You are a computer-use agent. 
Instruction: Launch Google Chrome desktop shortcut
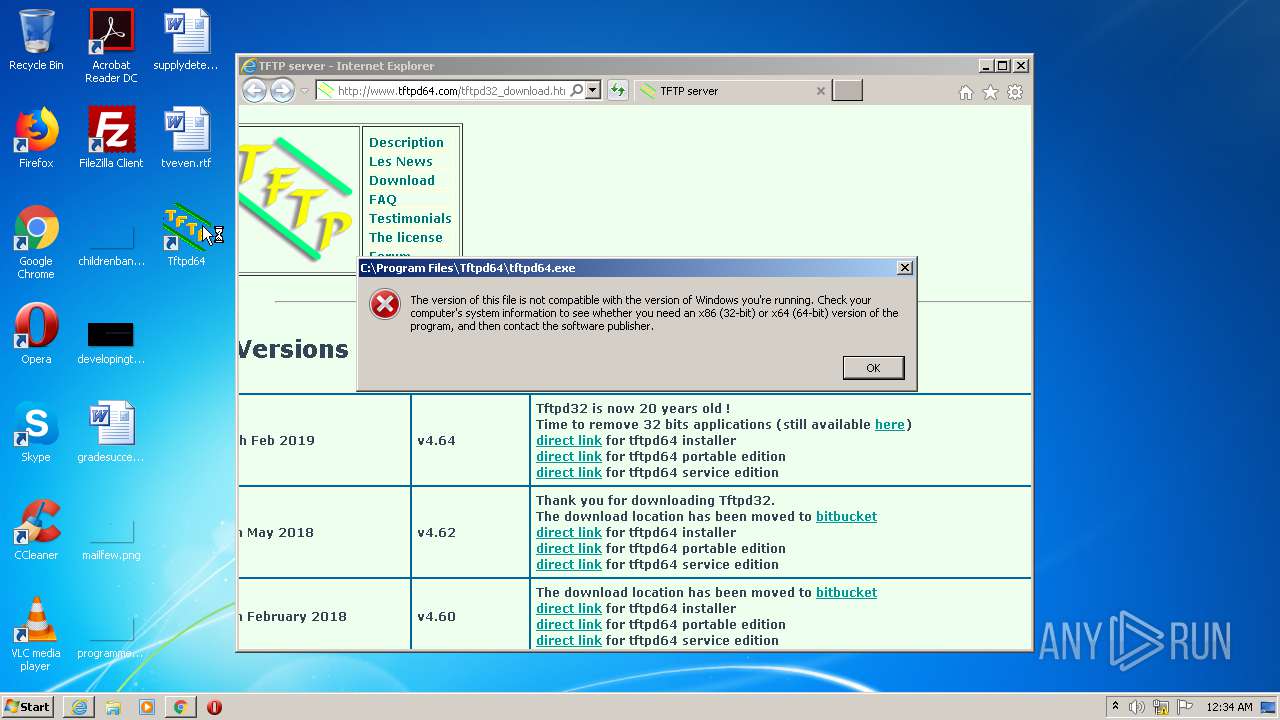click(x=36, y=242)
